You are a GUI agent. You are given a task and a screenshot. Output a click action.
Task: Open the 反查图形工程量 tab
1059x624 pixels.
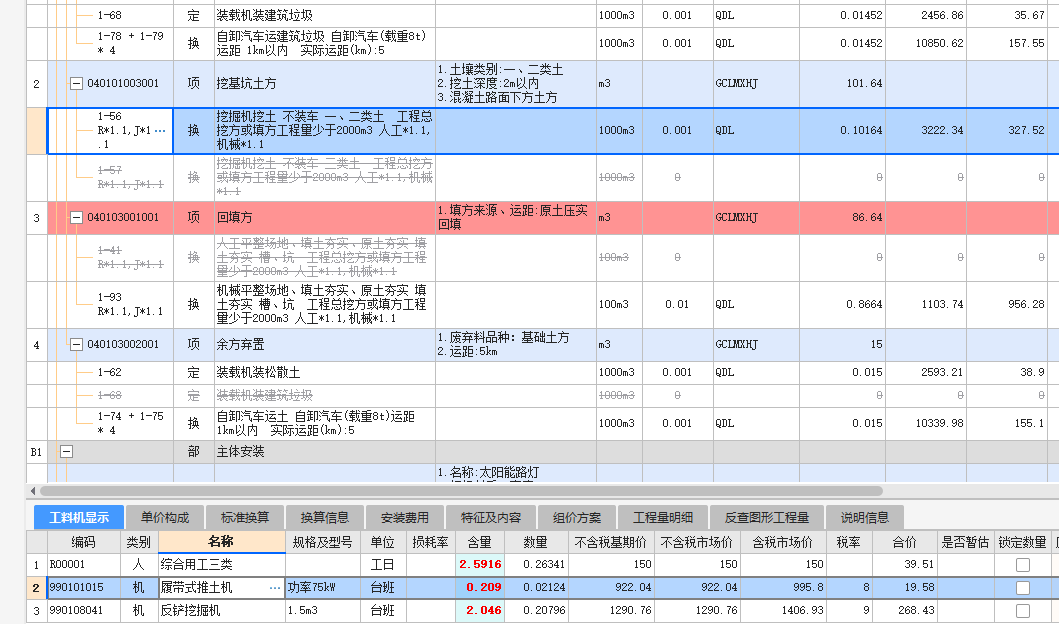(x=767, y=518)
